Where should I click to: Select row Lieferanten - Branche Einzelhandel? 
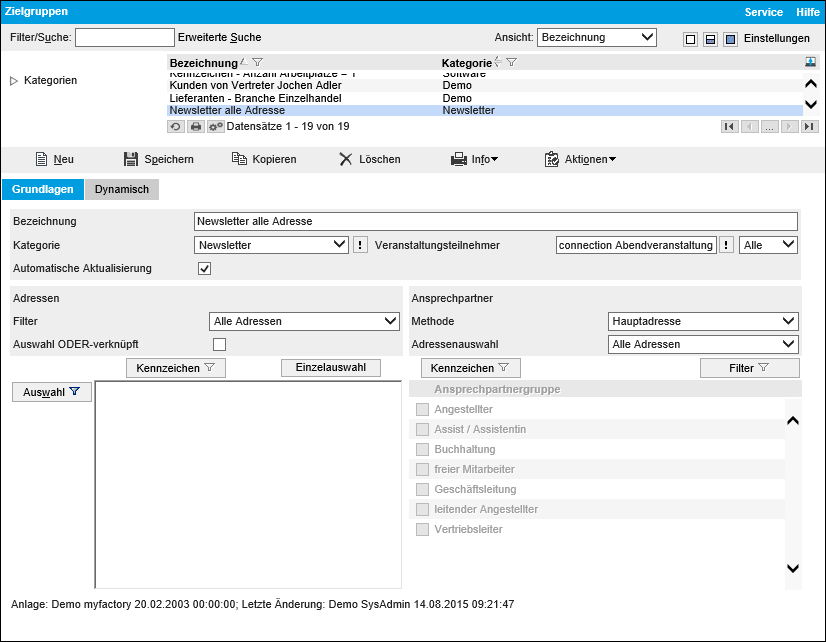tap(485, 98)
